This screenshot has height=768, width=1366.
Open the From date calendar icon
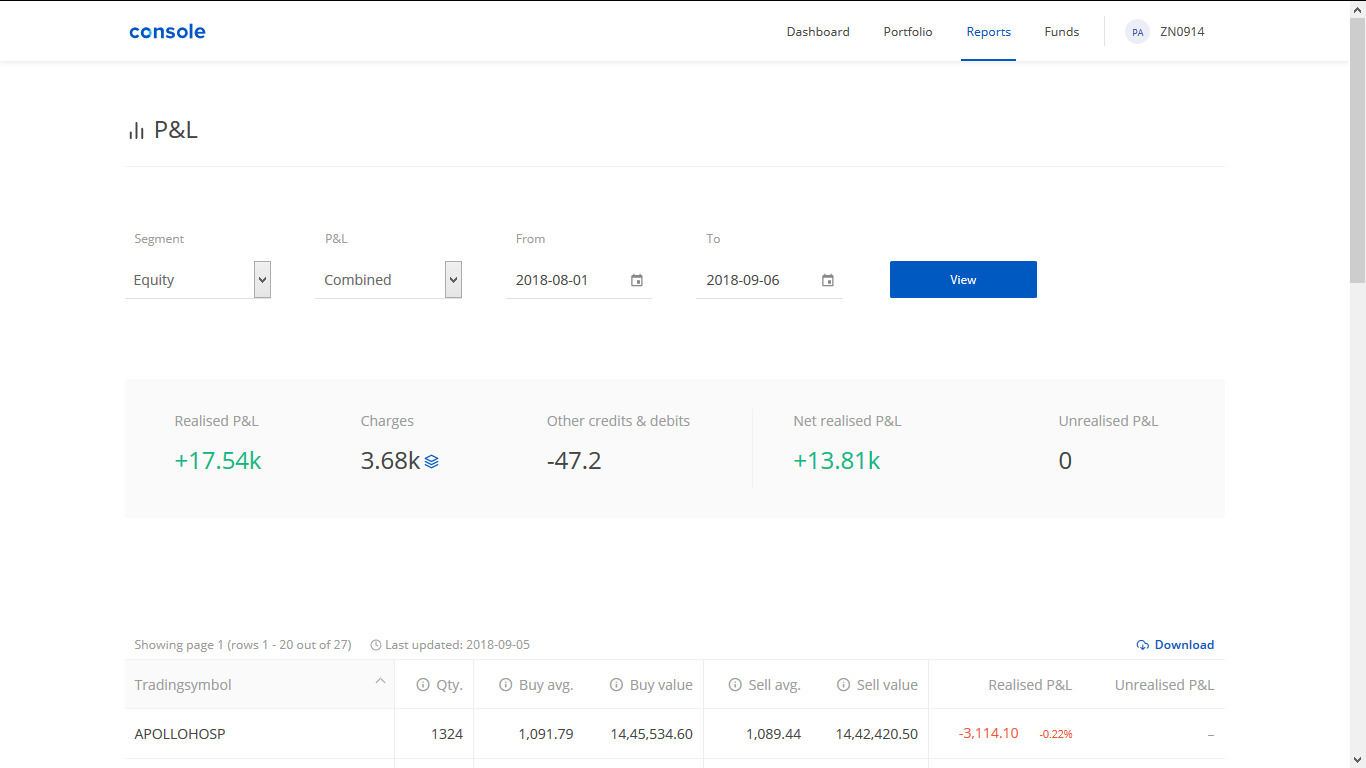tap(637, 280)
